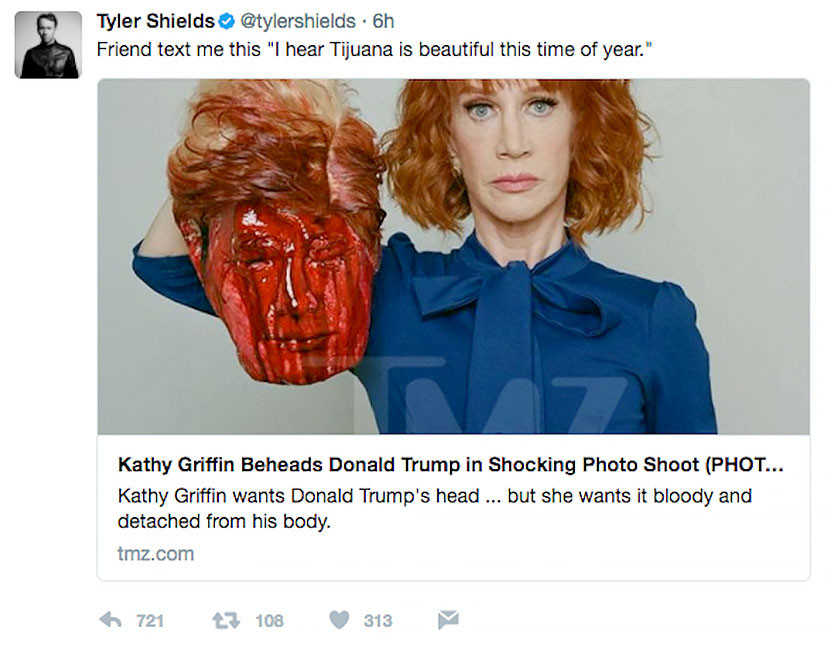Viewport: 827px width, 645px height.
Task: Retweet using the retweet arrows icon
Action: tap(226, 620)
